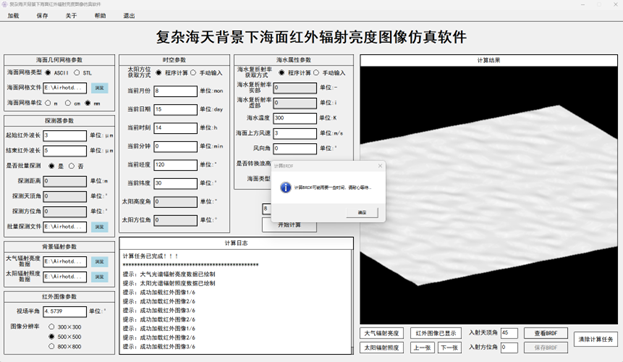This screenshot has height=362, width=623.
Task: Select 手动输入 for seawater refractive index
Action: coord(316,73)
